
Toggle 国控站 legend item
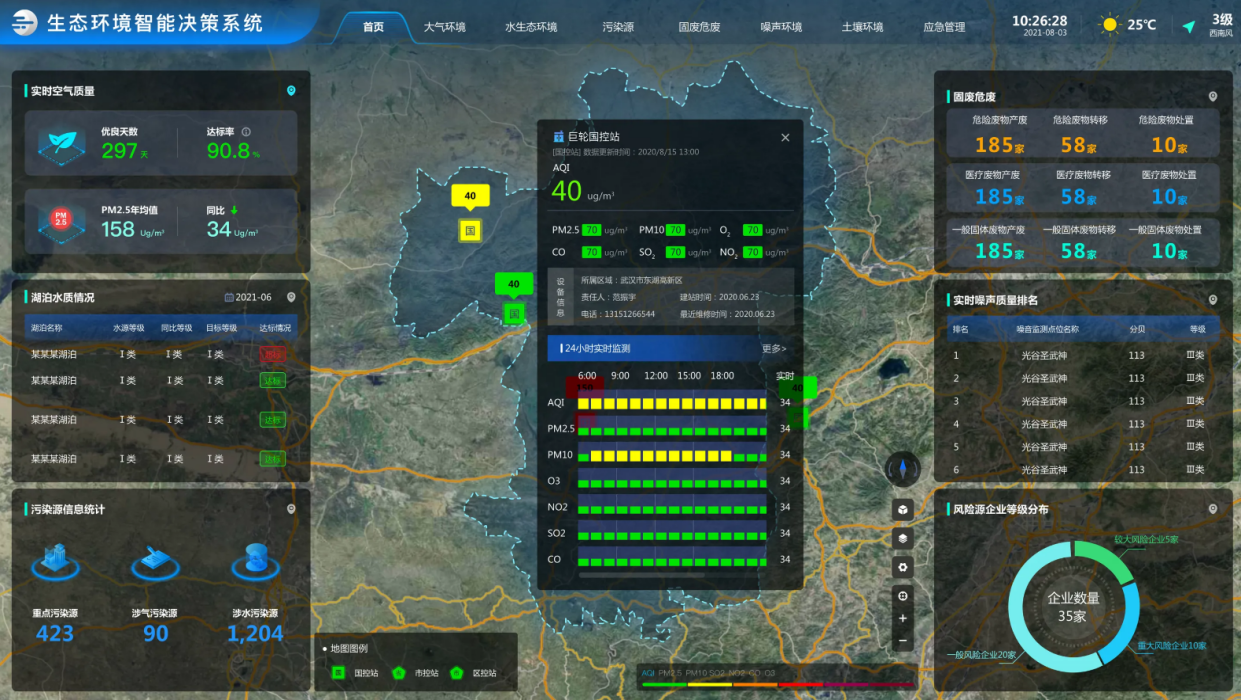tap(338, 673)
